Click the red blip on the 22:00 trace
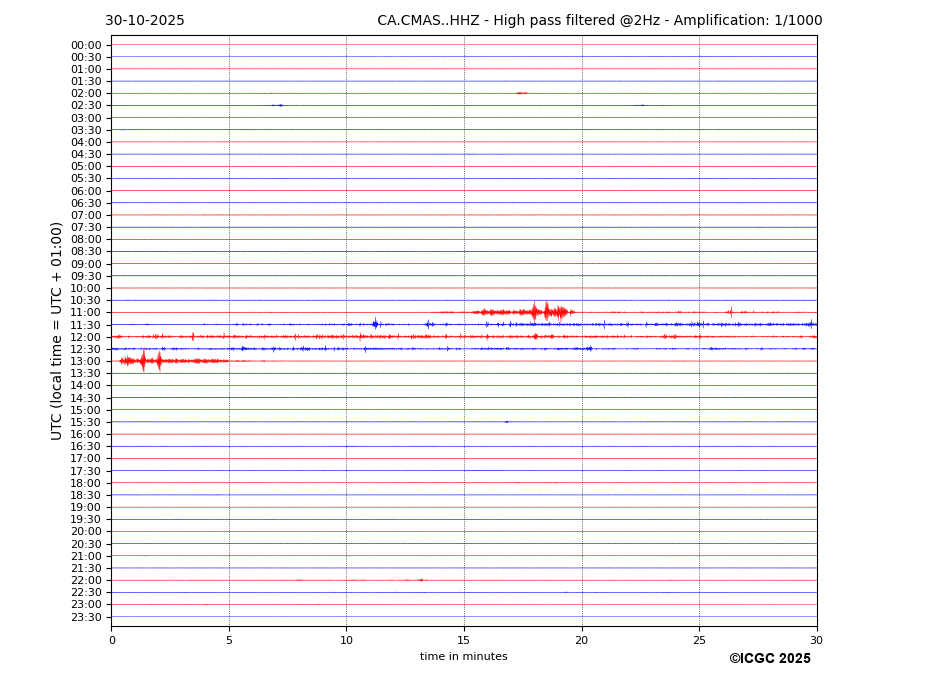This screenshot has height=696, width=927. click(420, 580)
